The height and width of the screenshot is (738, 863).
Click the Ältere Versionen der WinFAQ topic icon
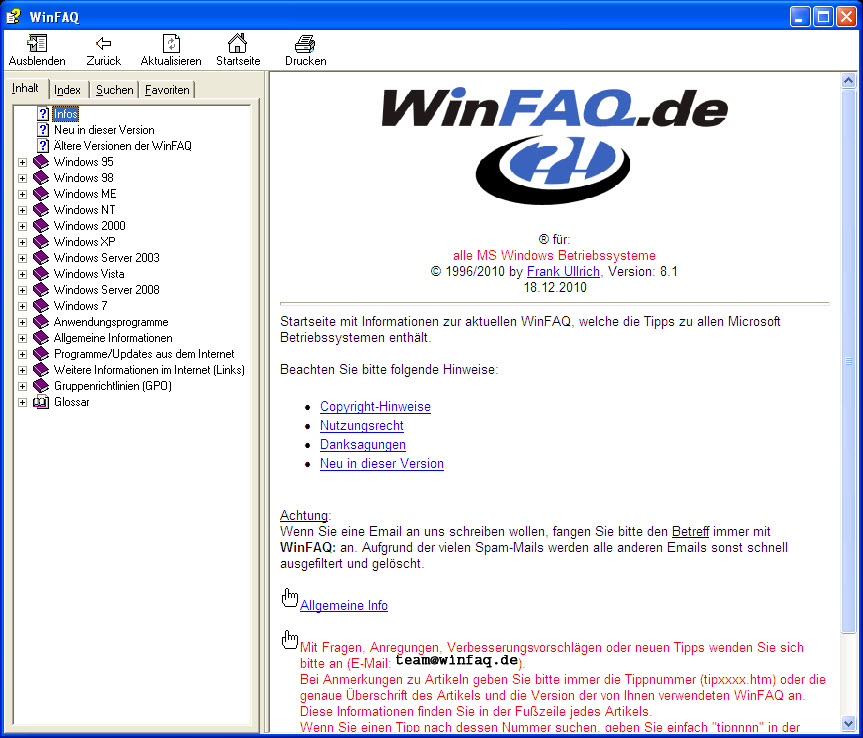43,146
